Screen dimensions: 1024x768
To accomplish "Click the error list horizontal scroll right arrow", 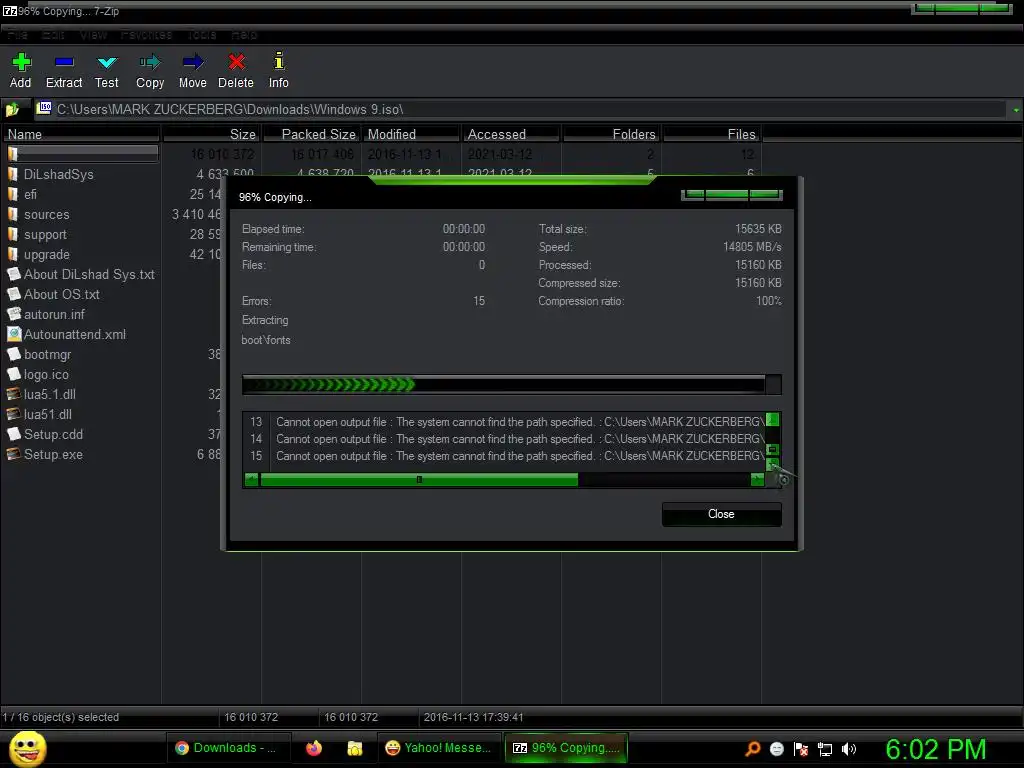I will point(757,480).
